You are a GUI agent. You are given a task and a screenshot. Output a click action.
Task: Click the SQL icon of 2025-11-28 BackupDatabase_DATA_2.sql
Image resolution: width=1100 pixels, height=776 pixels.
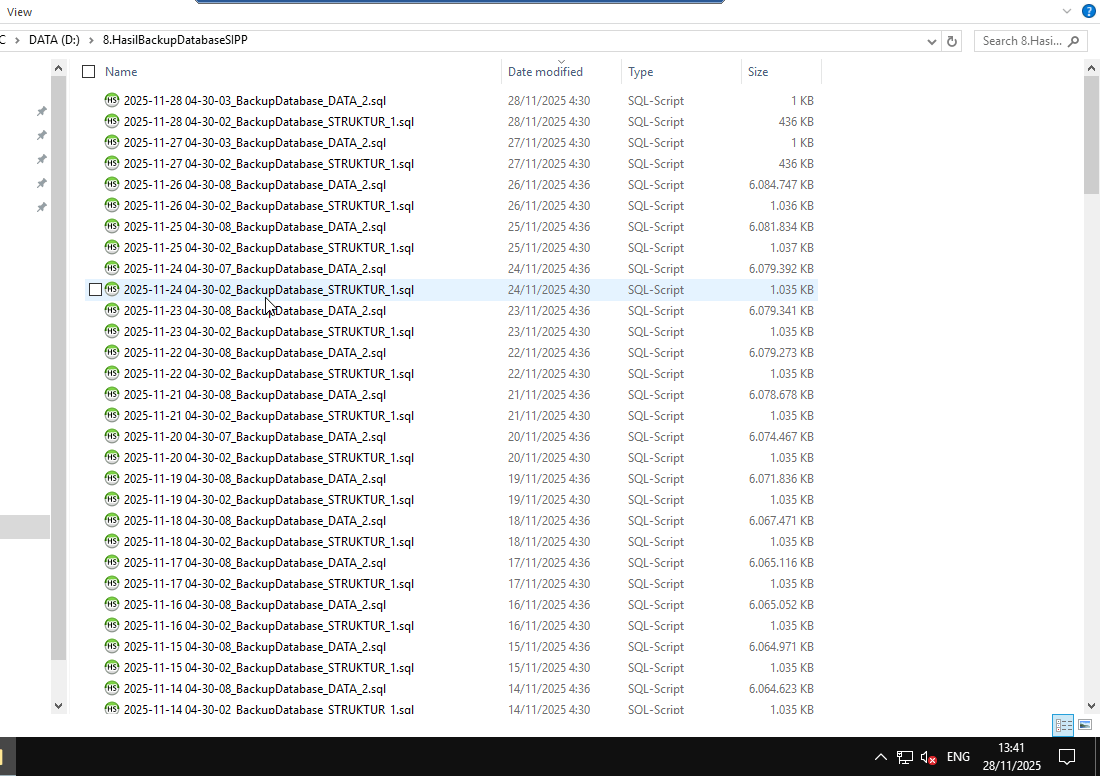pyautogui.click(x=111, y=100)
